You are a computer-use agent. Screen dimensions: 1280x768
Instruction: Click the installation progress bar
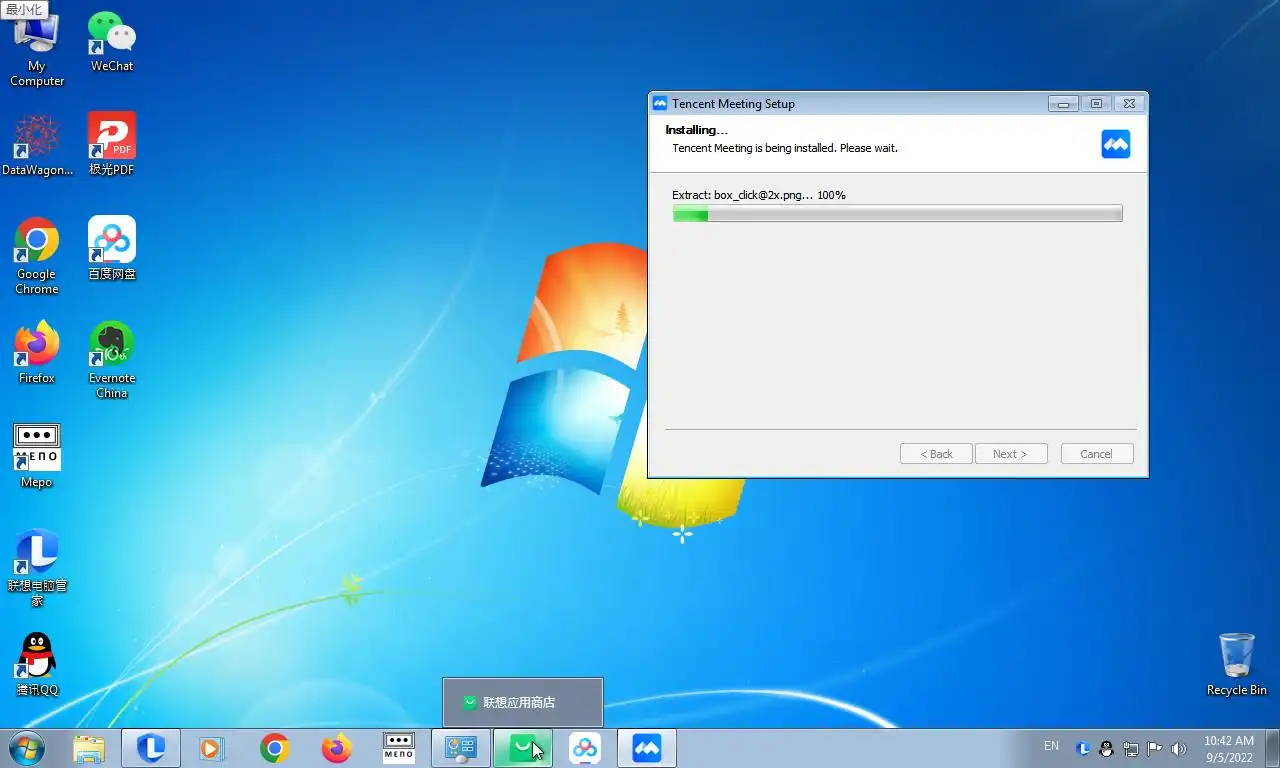[897, 213]
